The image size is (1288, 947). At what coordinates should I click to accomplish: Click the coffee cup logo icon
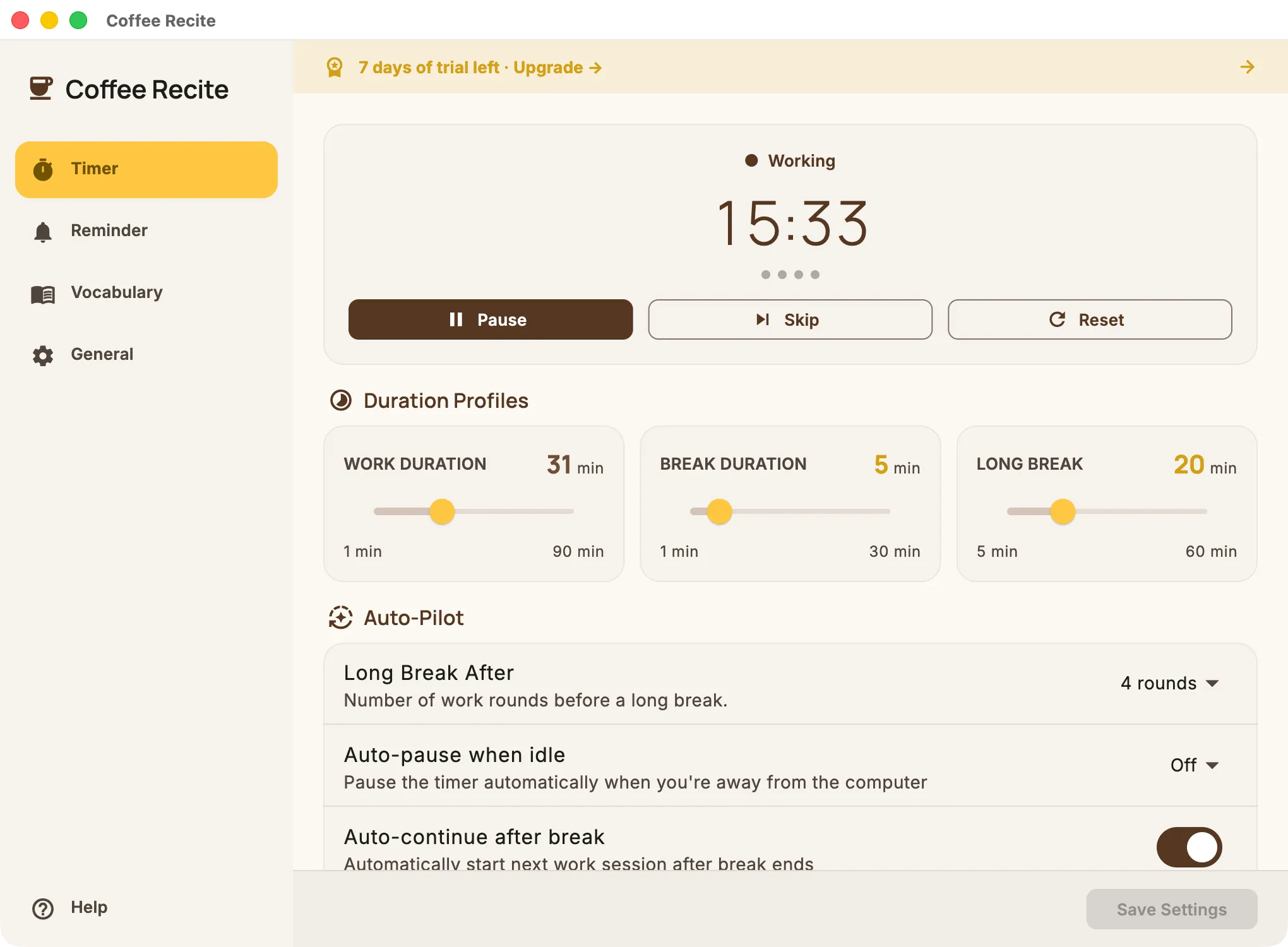tap(41, 88)
